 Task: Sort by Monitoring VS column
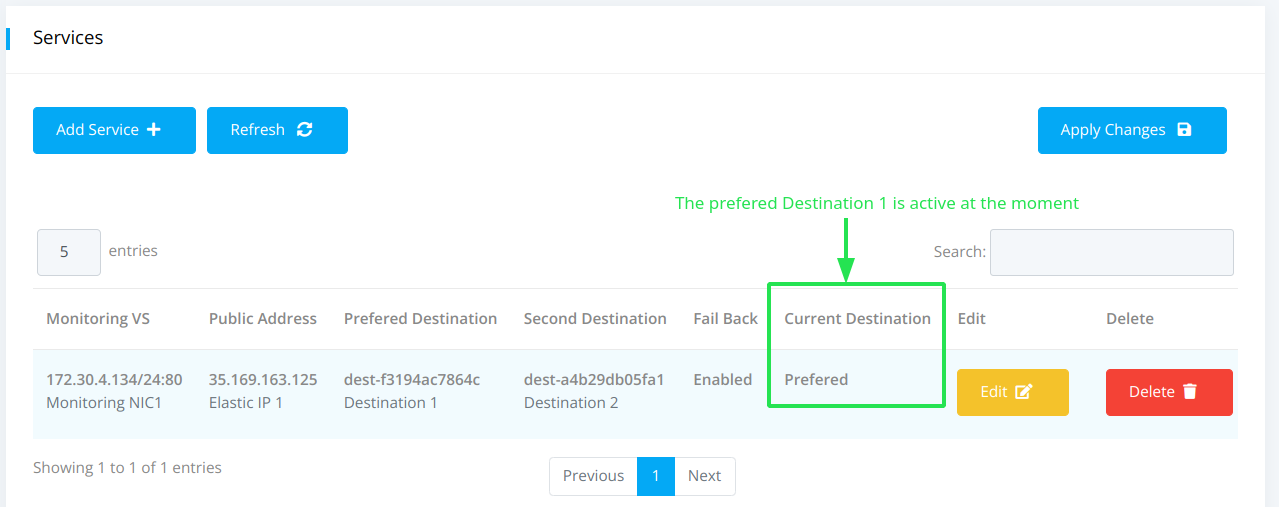[x=98, y=319]
